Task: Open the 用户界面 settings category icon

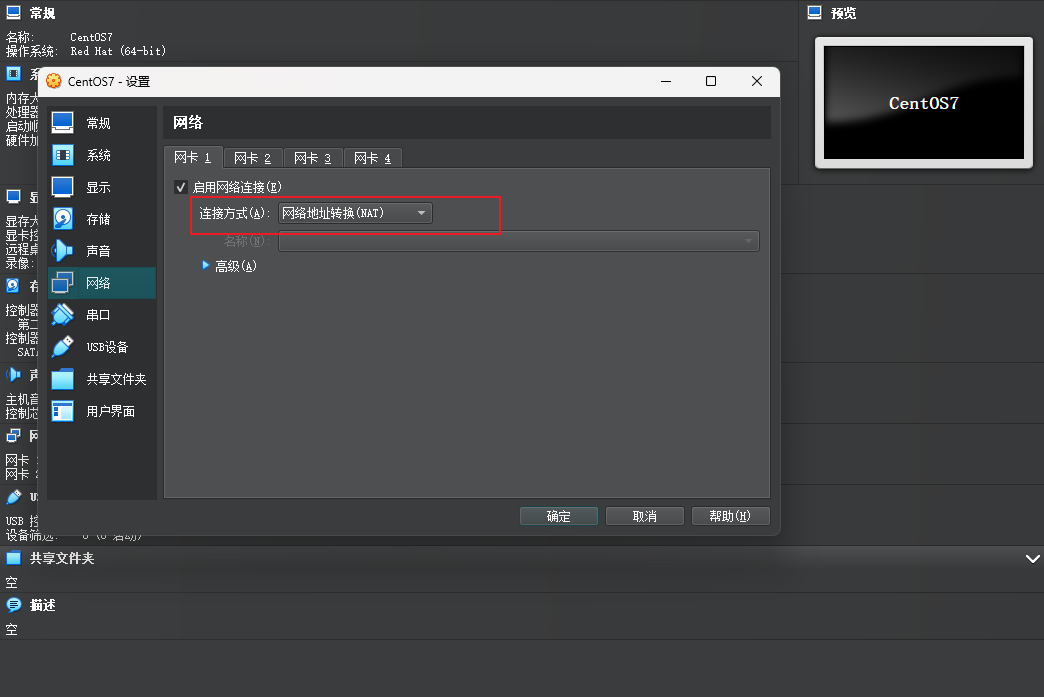Action: click(63, 411)
